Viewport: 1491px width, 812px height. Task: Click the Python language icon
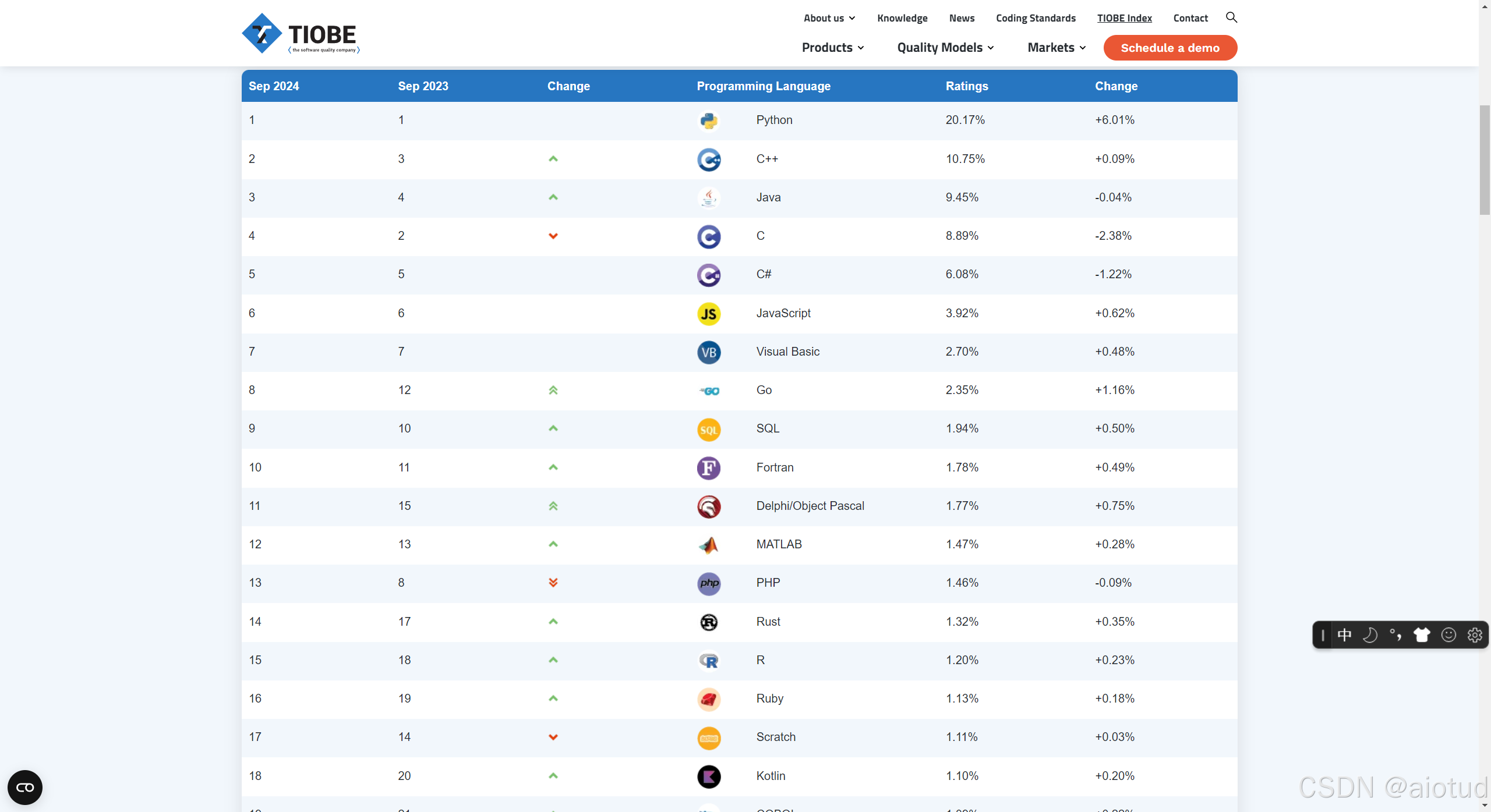click(709, 120)
